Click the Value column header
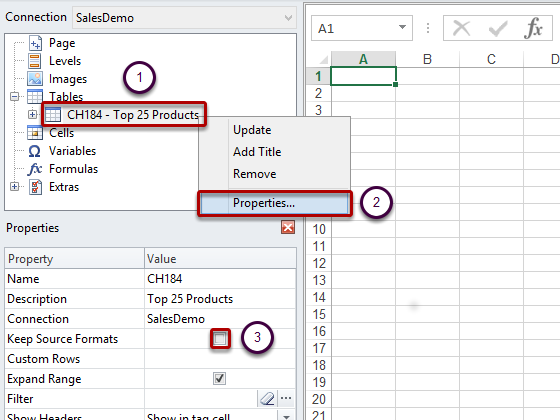The height and width of the screenshot is (420, 560). tap(220, 259)
